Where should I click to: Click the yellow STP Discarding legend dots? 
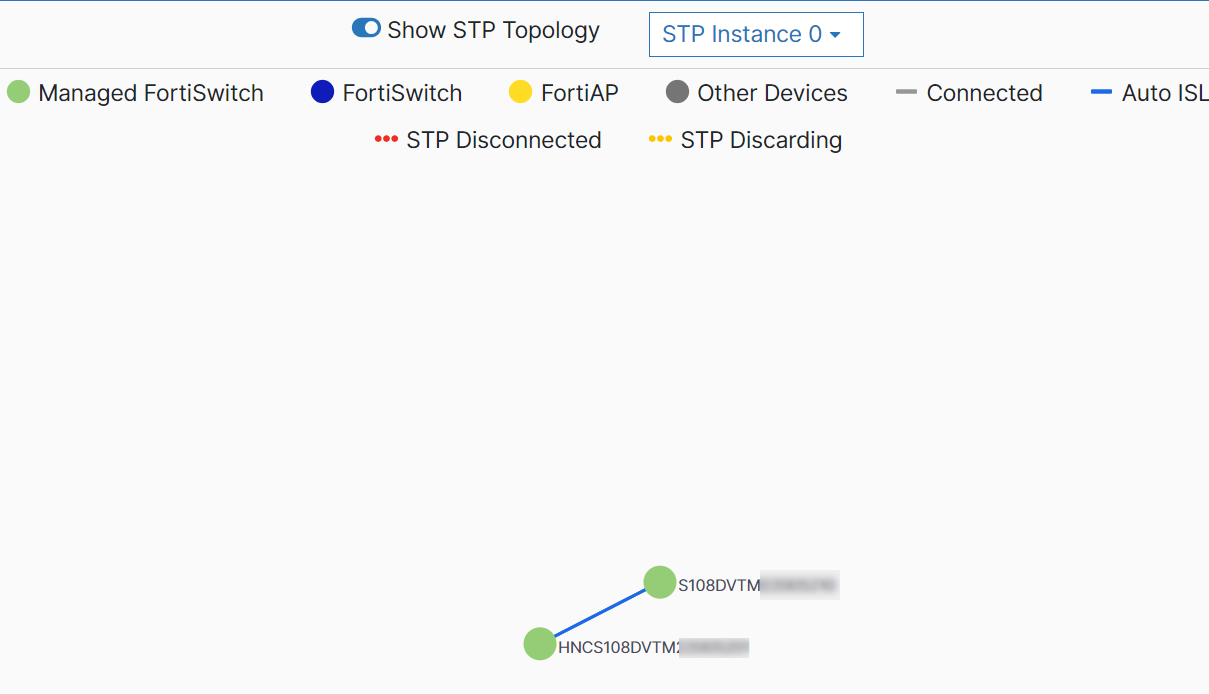659,139
